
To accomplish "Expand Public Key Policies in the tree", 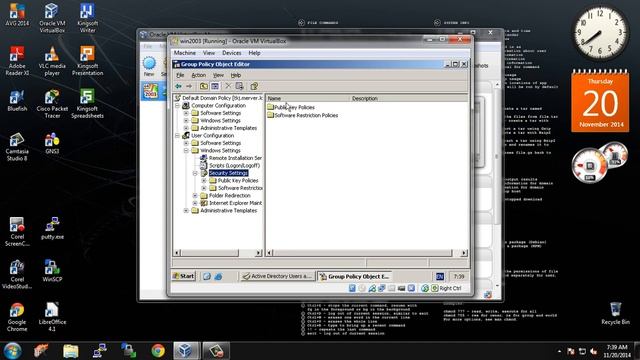I will pos(204,180).
